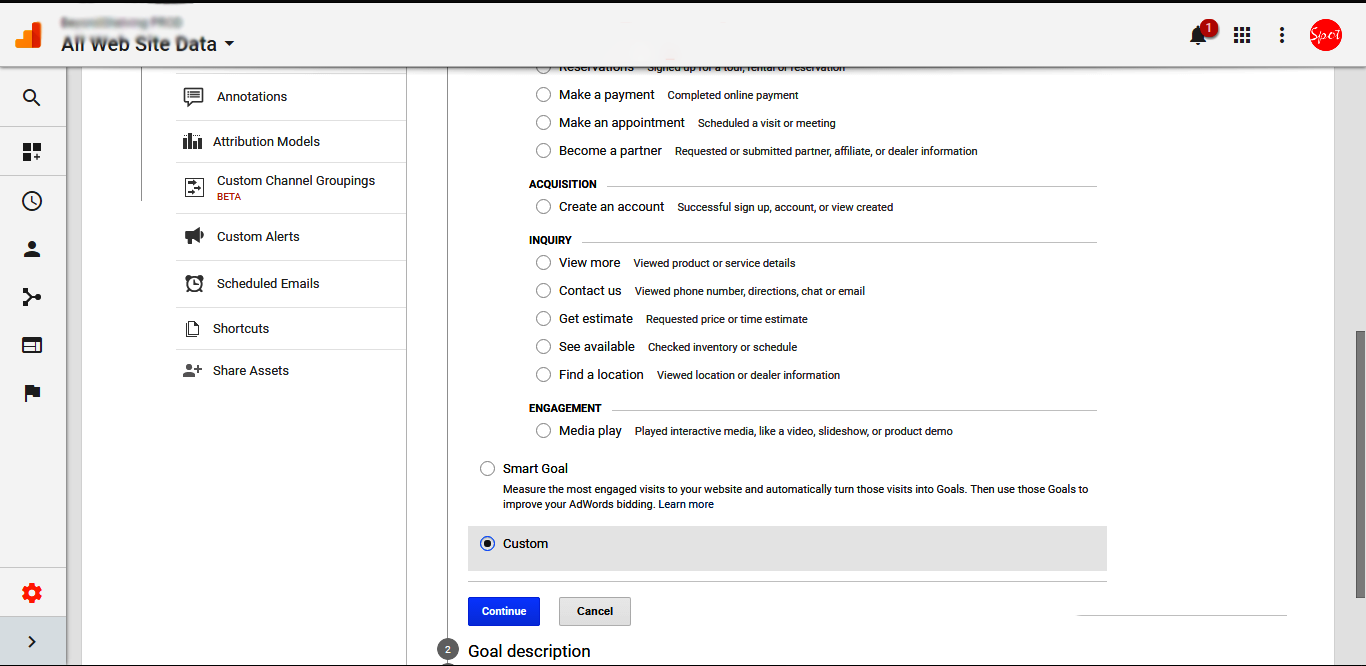
Task: Open the Admin gear icon
Action: click(x=32, y=593)
